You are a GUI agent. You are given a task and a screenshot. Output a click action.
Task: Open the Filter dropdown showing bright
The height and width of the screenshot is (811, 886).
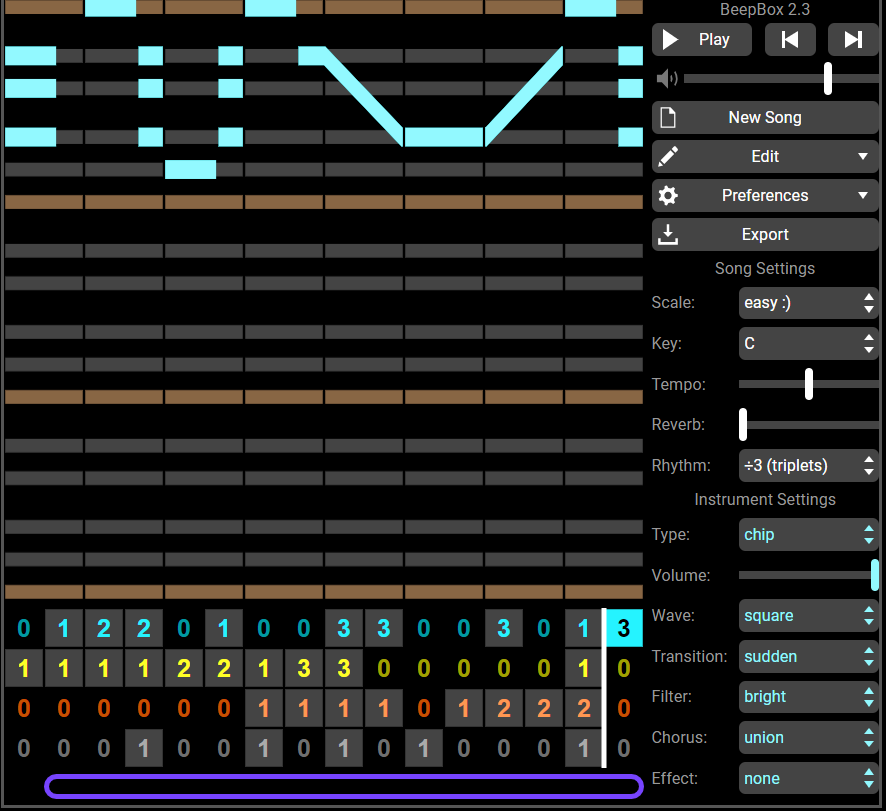coord(808,697)
